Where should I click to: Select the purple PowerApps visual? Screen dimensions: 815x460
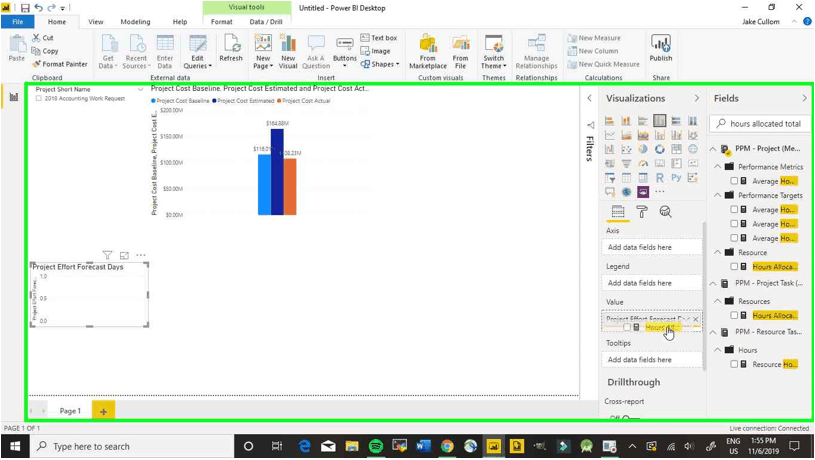pyautogui.click(x=643, y=192)
